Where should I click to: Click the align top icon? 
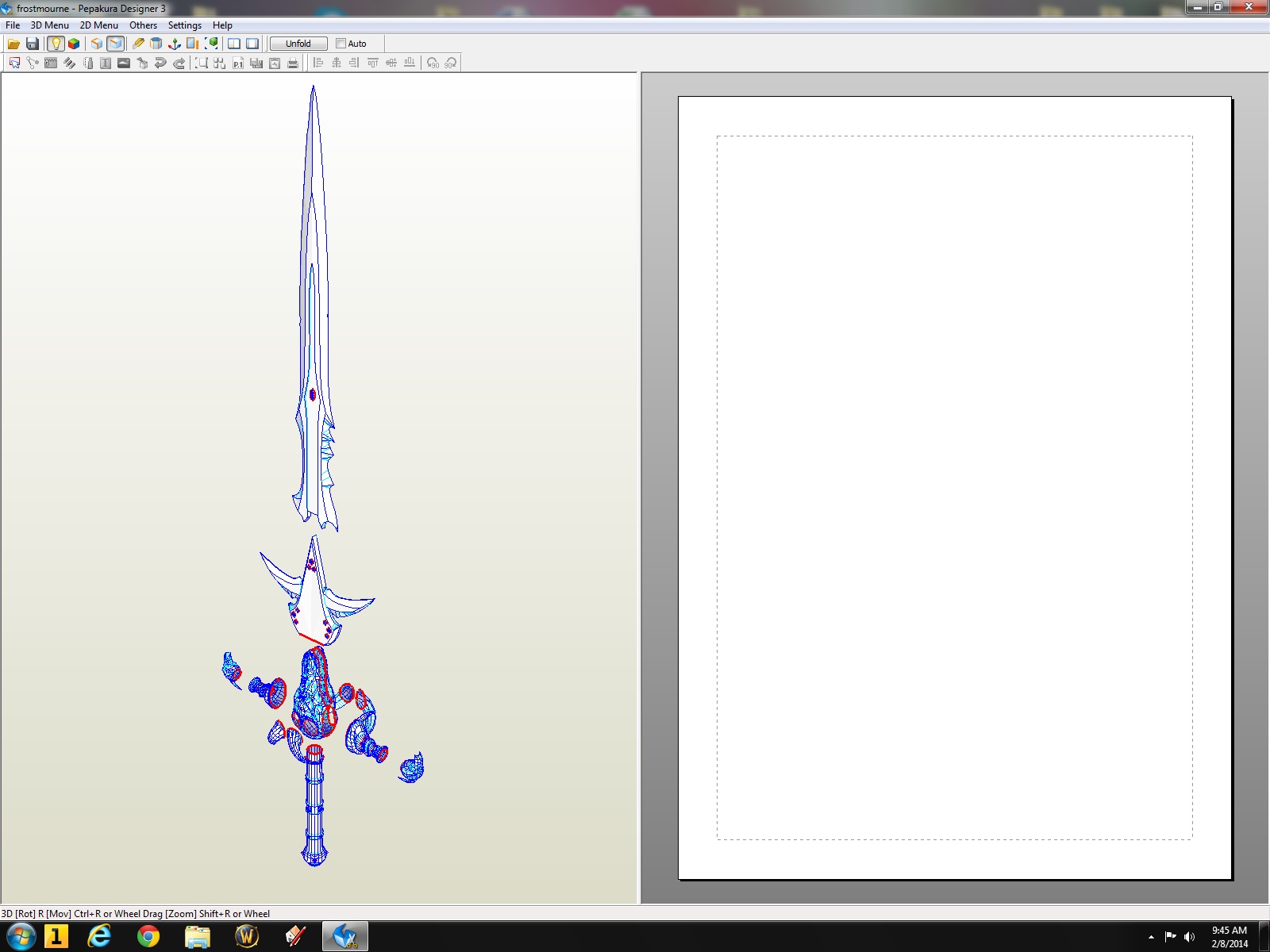click(x=373, y=63)
